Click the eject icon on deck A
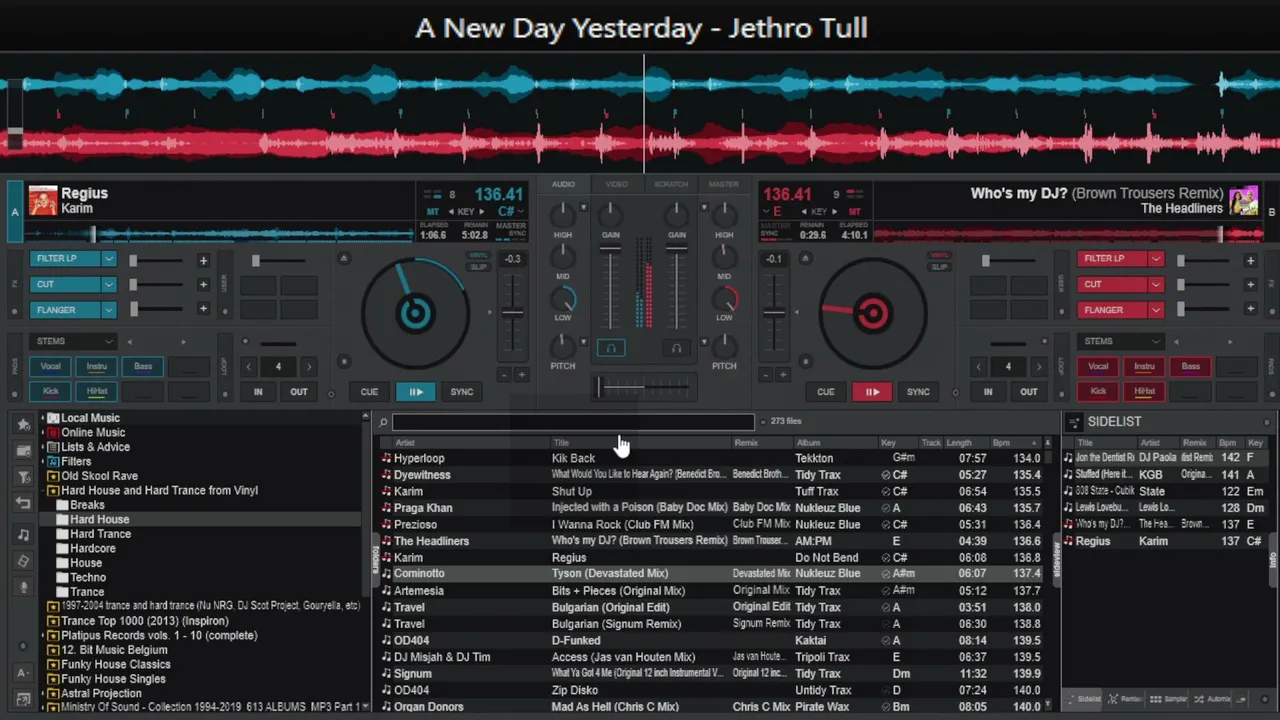Image resolution: width=1280 pixels, height=720 pixels. [x=344, y=258]
